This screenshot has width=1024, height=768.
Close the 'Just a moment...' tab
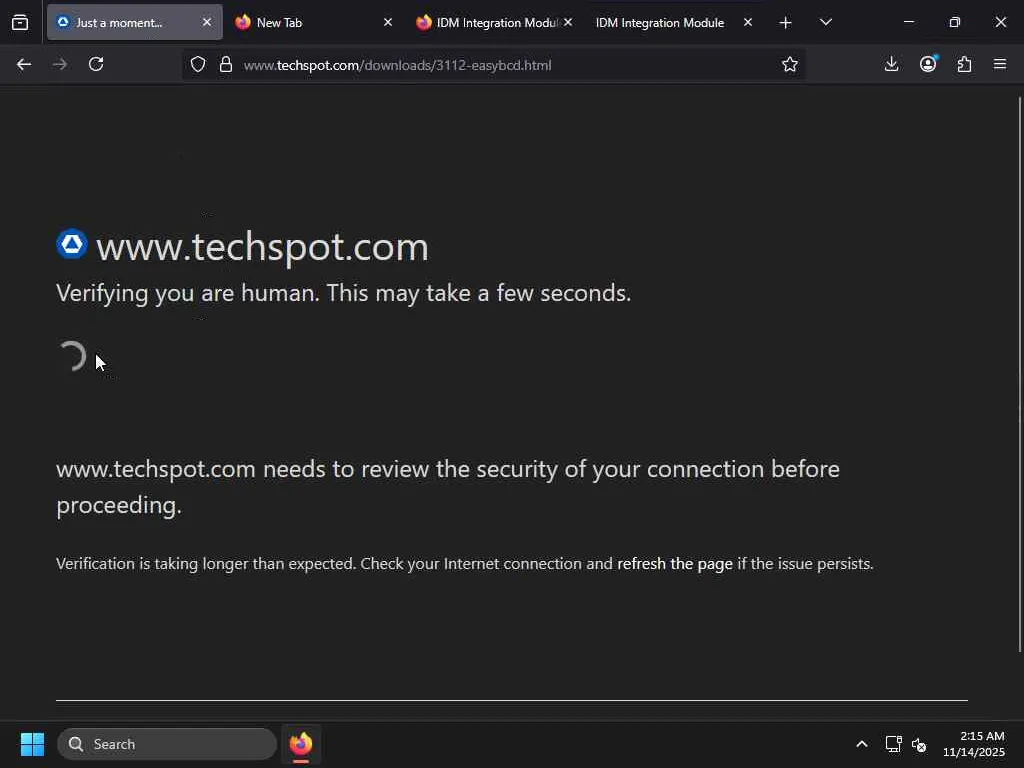pyautogui.click(x=207, y=22)
